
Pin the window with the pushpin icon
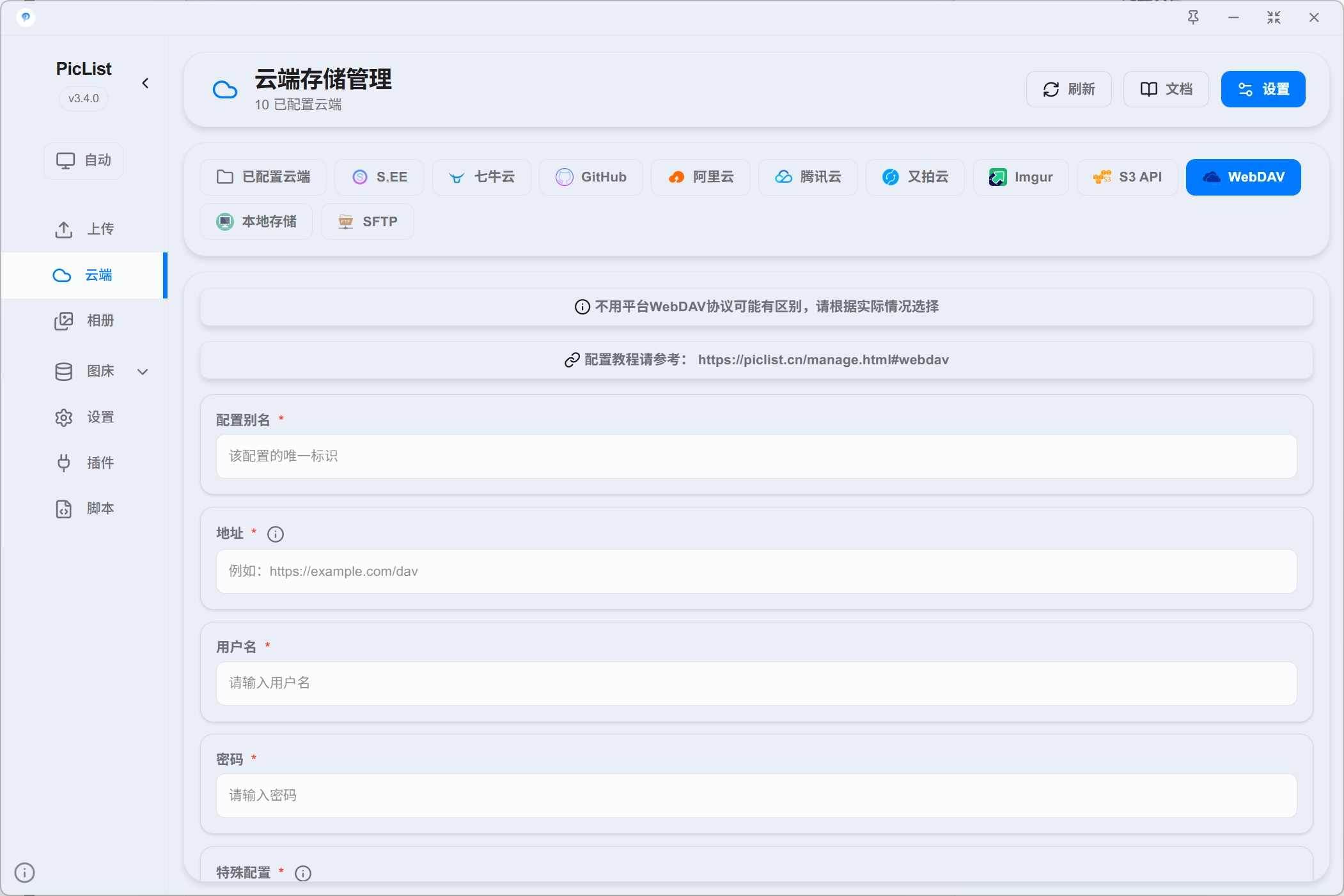pos(1193,17)
